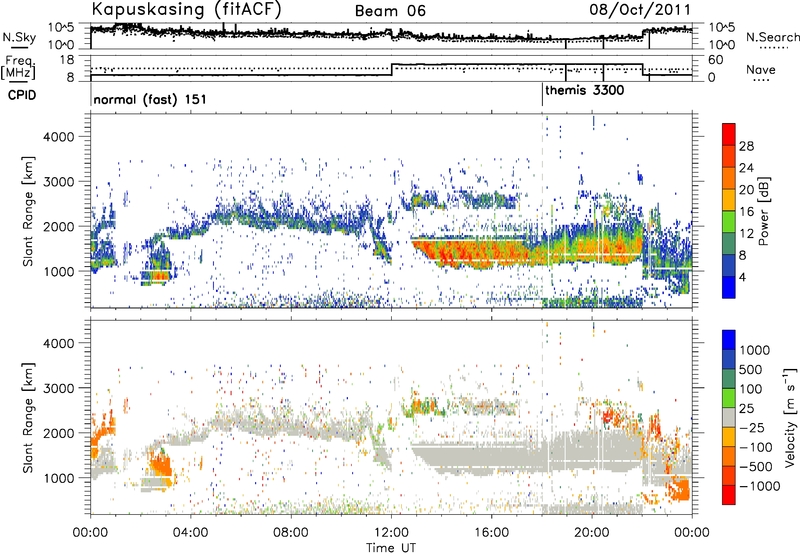Select the 'normal (fast) 151' CPID text
The height and width of the screenshot is (554, 800).
pyautogui.click(x=150, y=99)
